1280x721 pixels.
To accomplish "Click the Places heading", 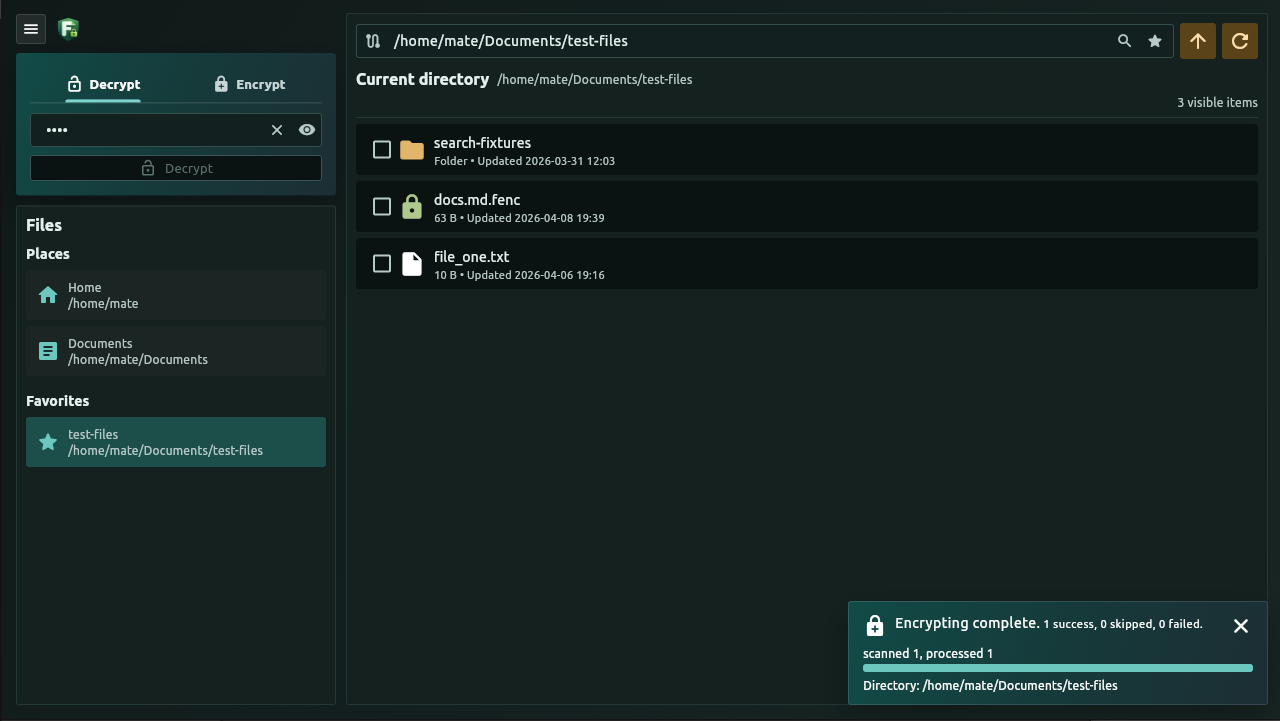I will (48, 254).
